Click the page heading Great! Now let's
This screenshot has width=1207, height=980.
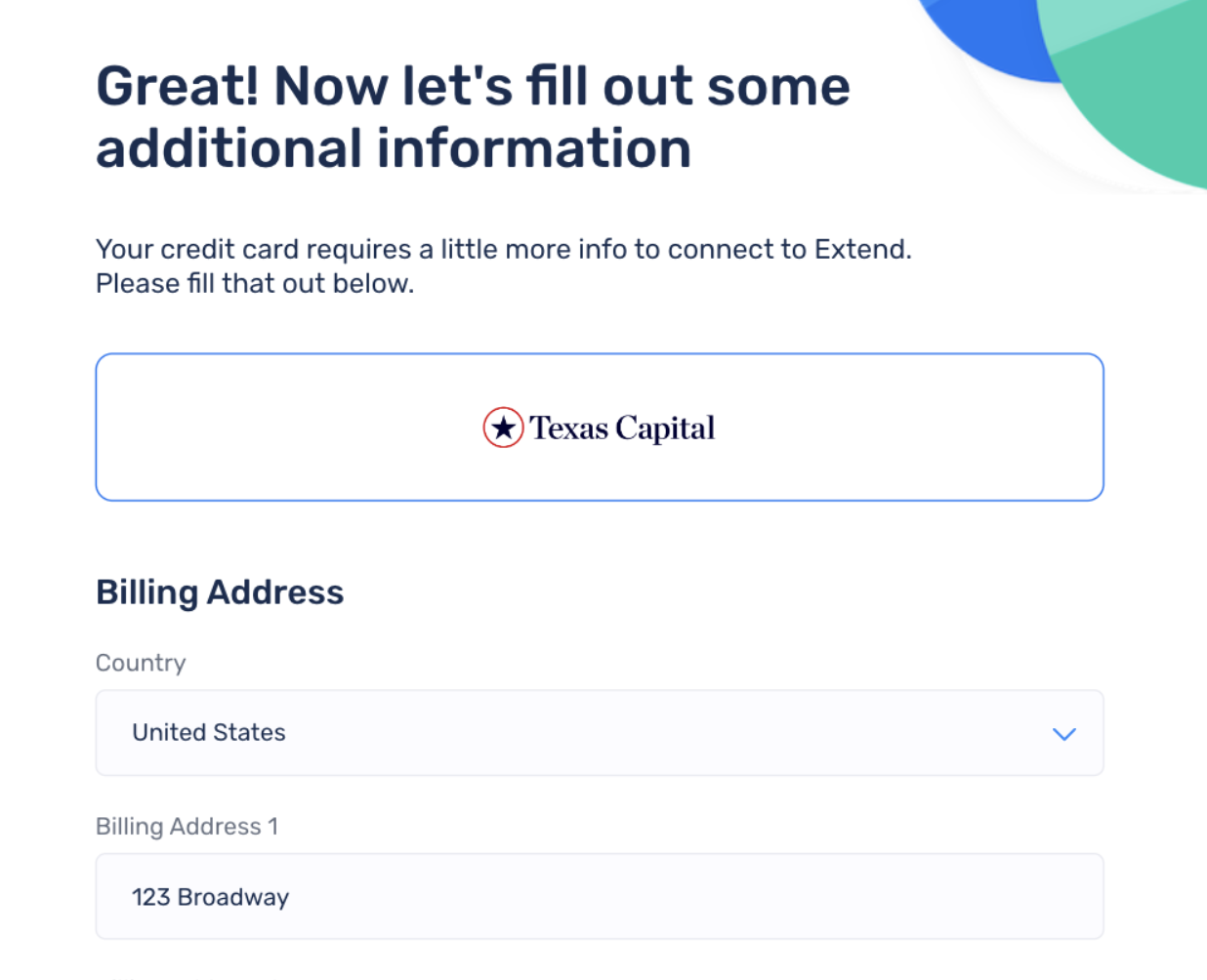(x=473, y=85)
